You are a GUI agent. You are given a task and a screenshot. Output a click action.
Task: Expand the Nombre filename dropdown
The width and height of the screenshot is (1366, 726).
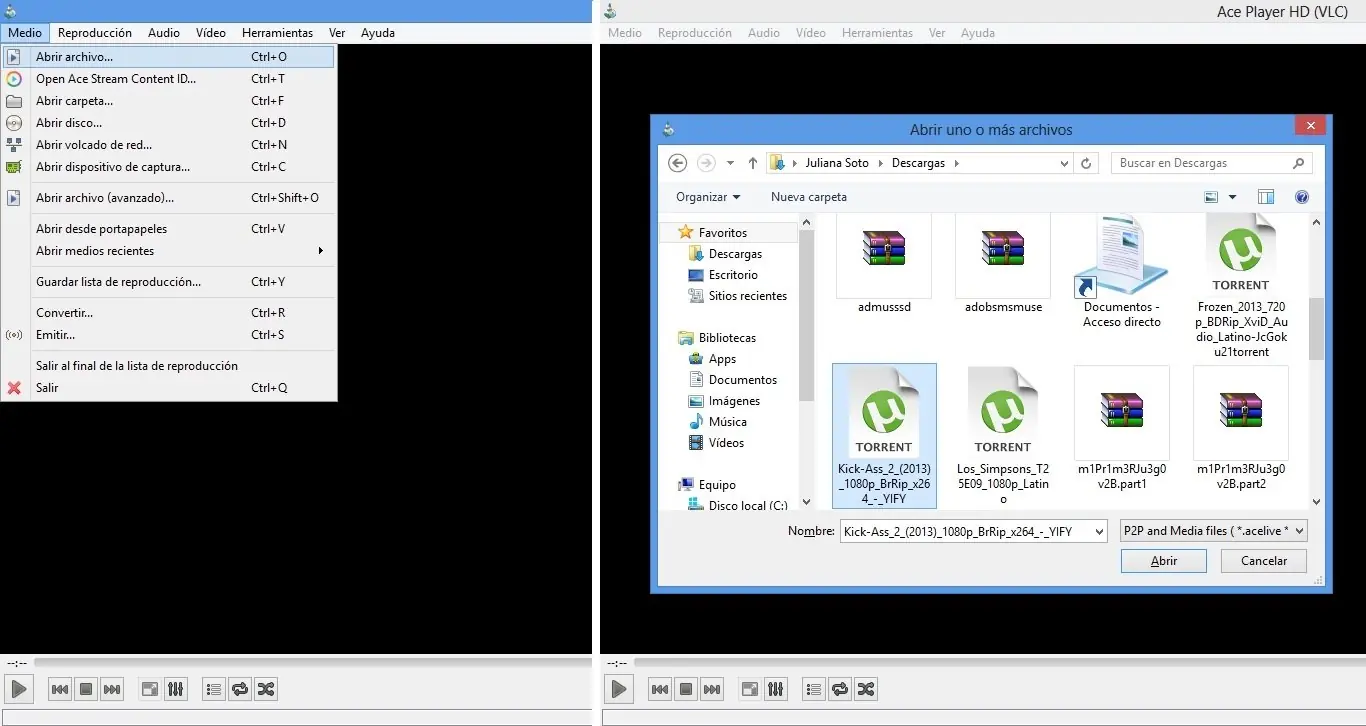coord(1098,531)
